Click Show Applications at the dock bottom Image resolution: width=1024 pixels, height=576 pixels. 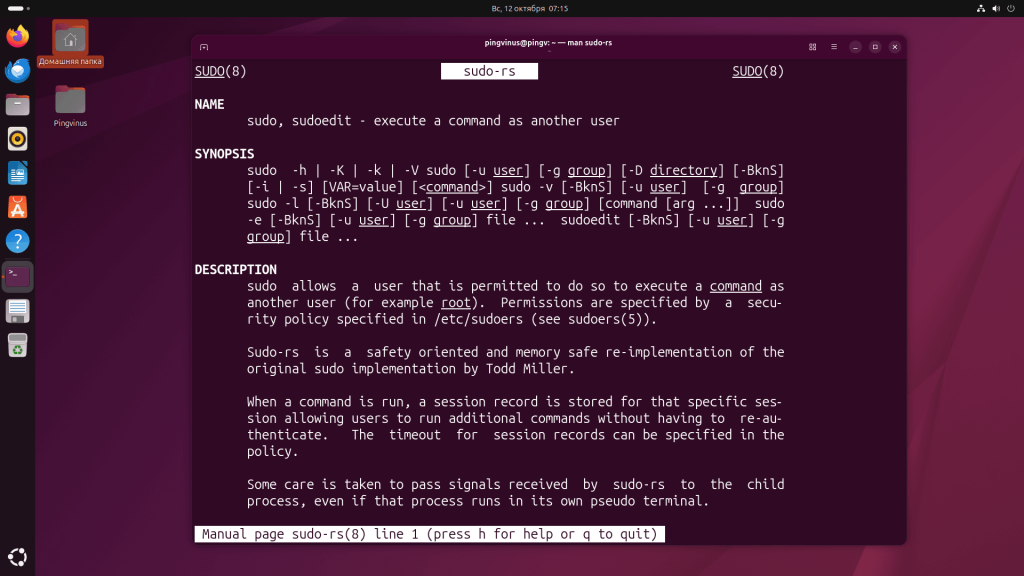coord(17,556)
